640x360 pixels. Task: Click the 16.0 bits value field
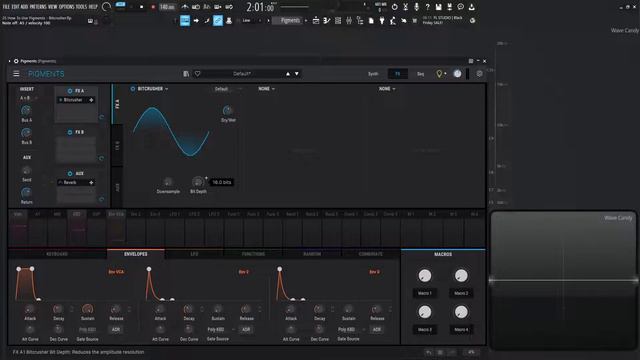pos(222,182)
